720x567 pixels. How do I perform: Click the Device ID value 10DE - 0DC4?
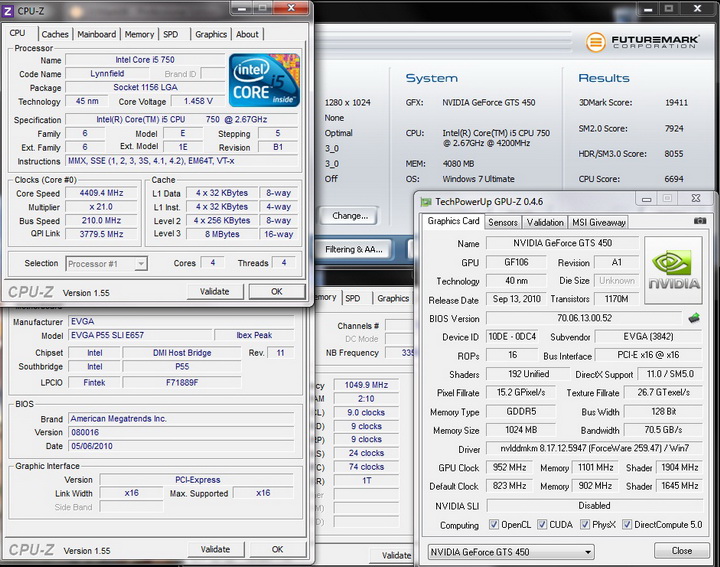pyautogui.click(x=512, y=337)
